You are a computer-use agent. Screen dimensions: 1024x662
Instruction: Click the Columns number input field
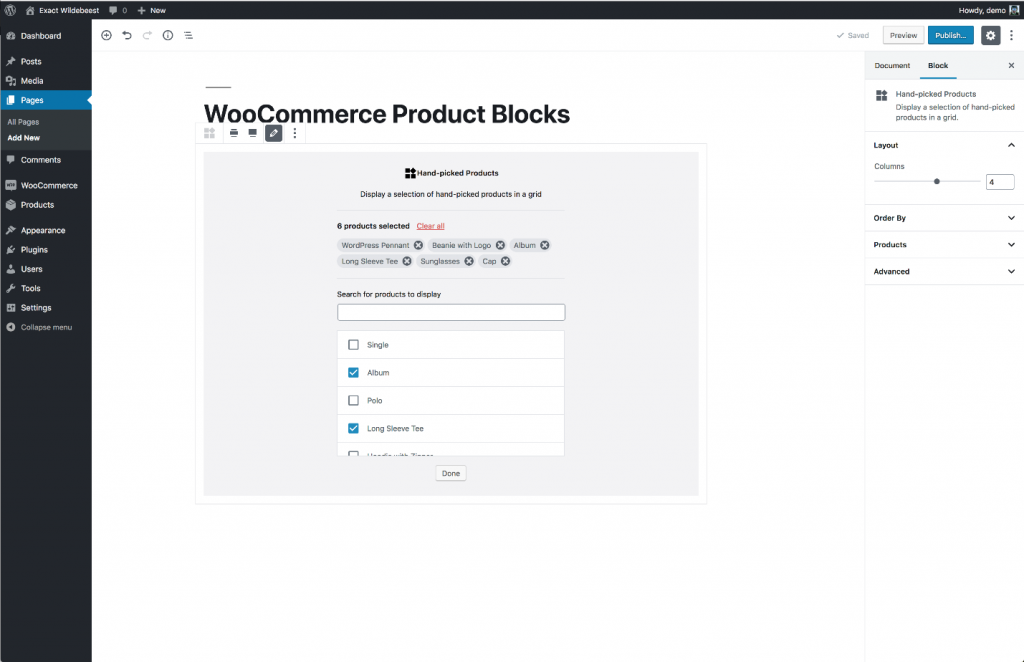(x=1000, y=182)
